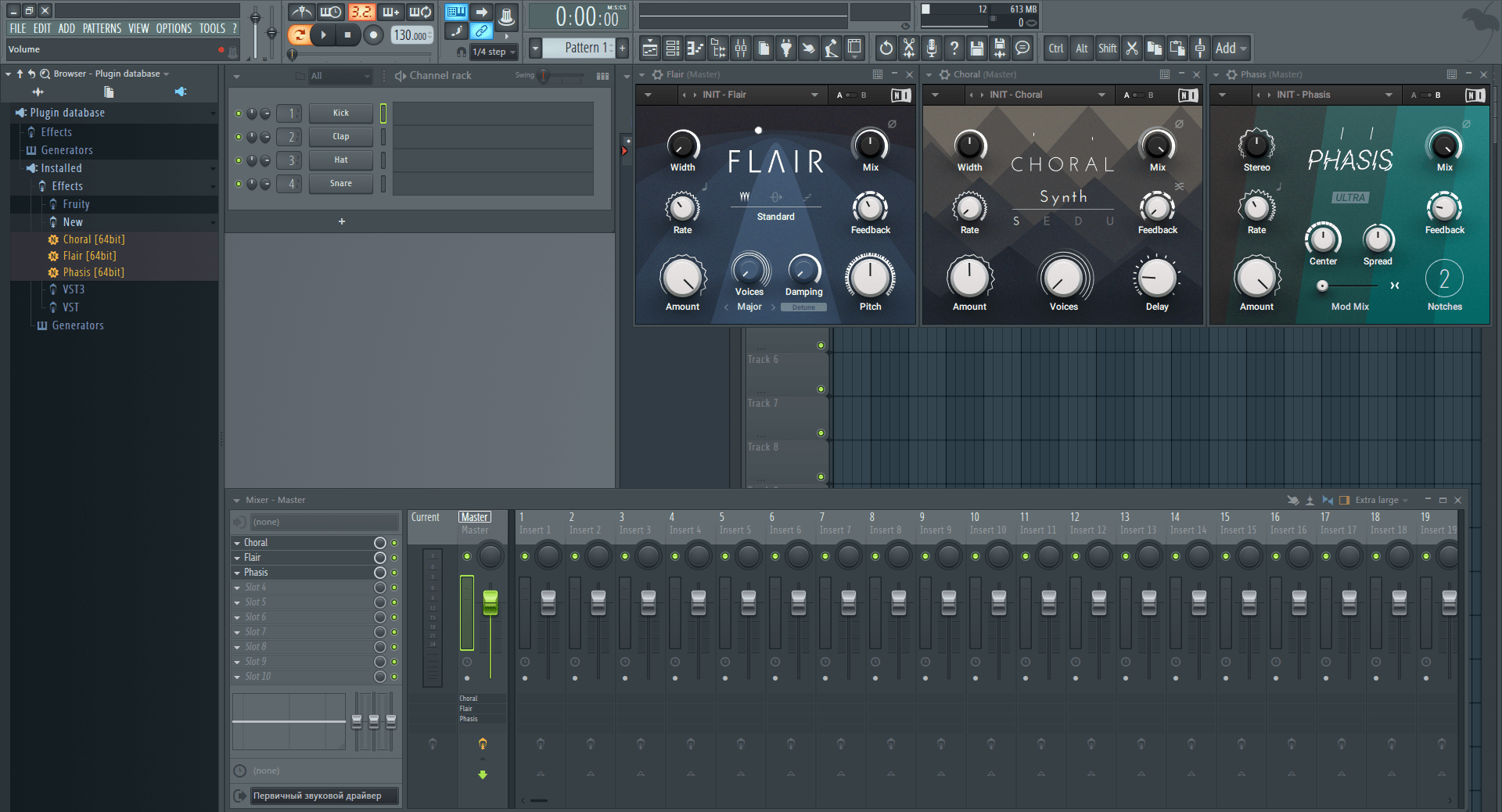Open the ADD menu
This screenshot has width=1502, height=812.
click(66, 28)
